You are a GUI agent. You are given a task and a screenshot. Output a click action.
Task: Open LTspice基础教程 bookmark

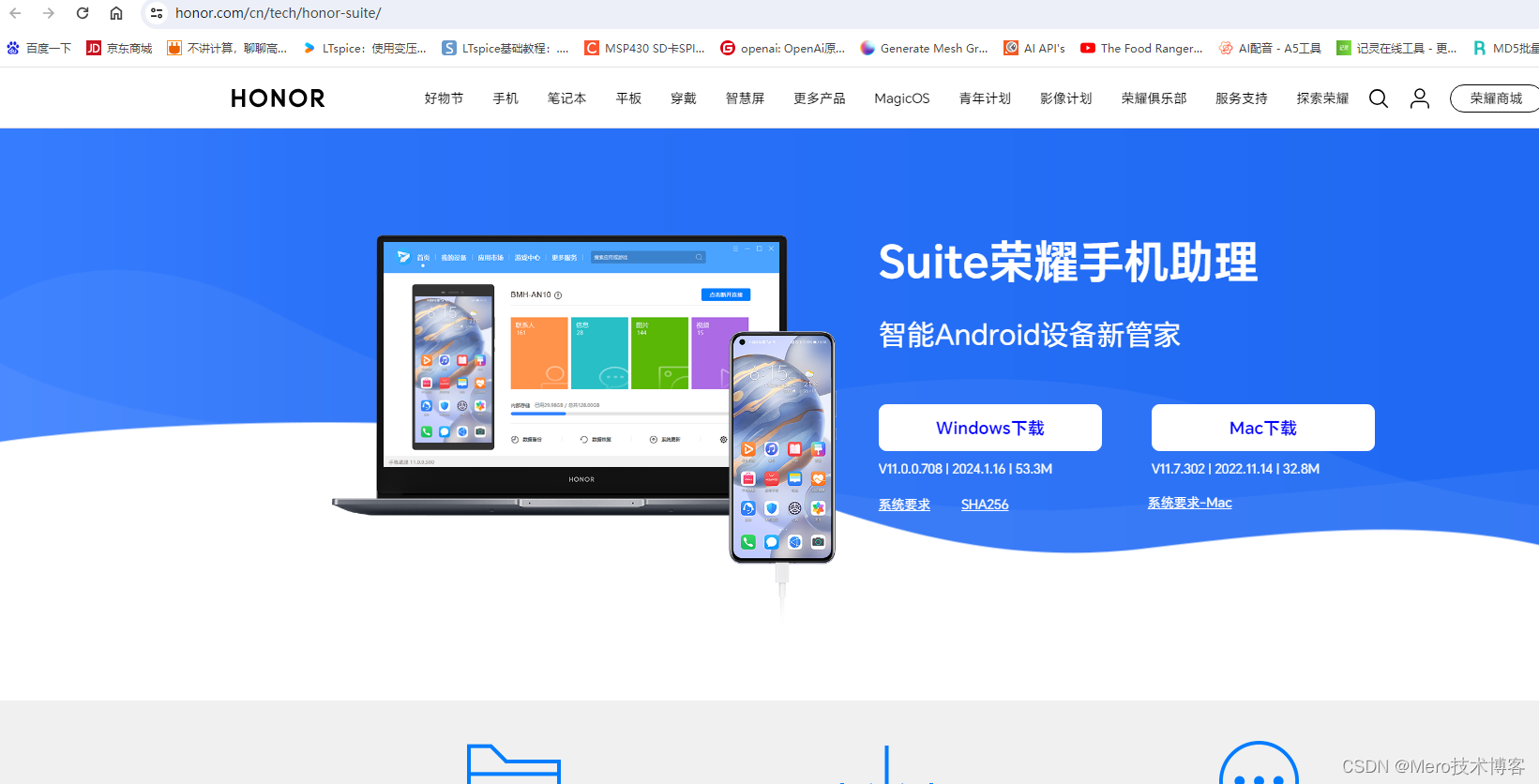(x=505, y=48)
